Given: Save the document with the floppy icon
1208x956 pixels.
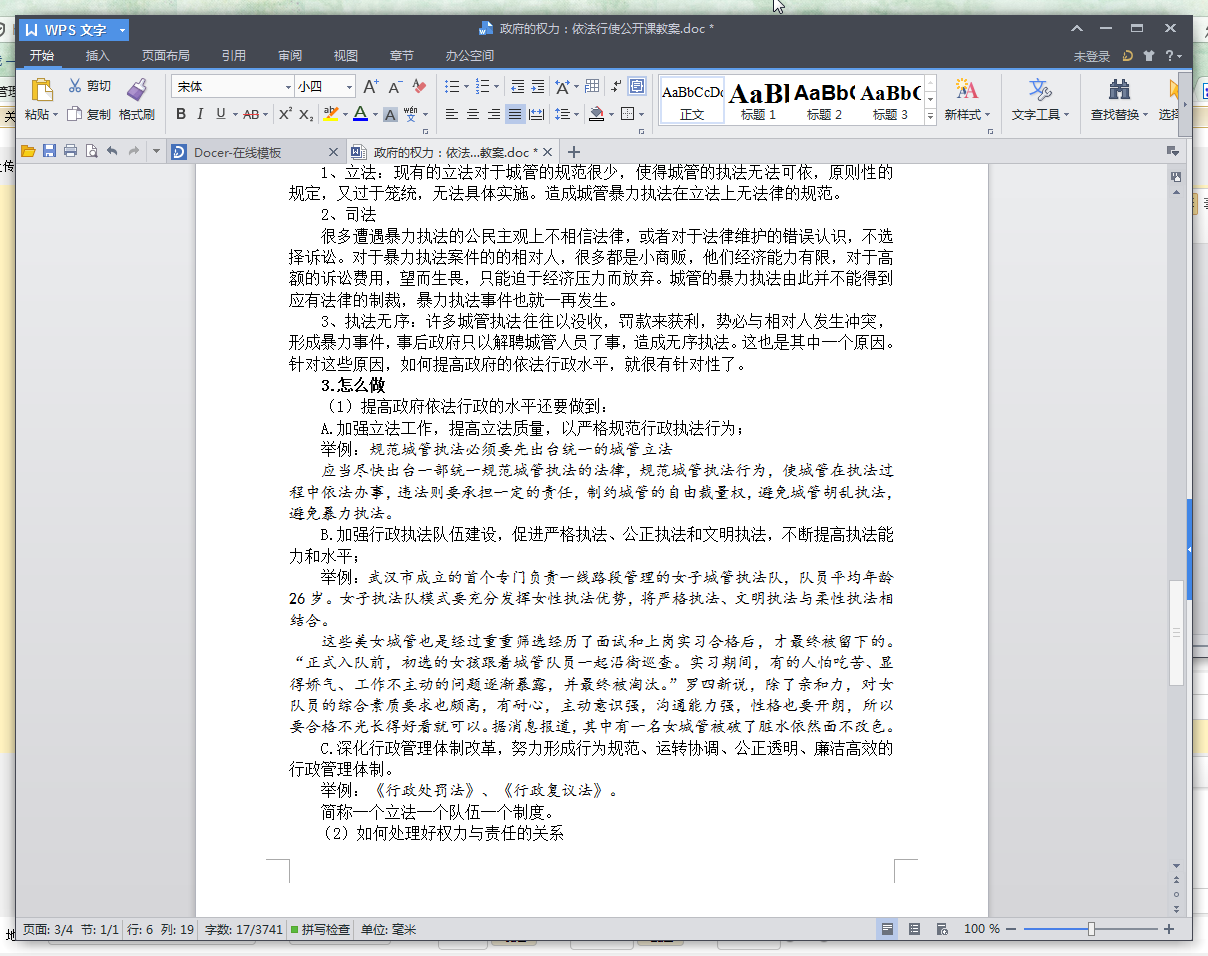Looking at the screenshot, I should coord(49,152).
